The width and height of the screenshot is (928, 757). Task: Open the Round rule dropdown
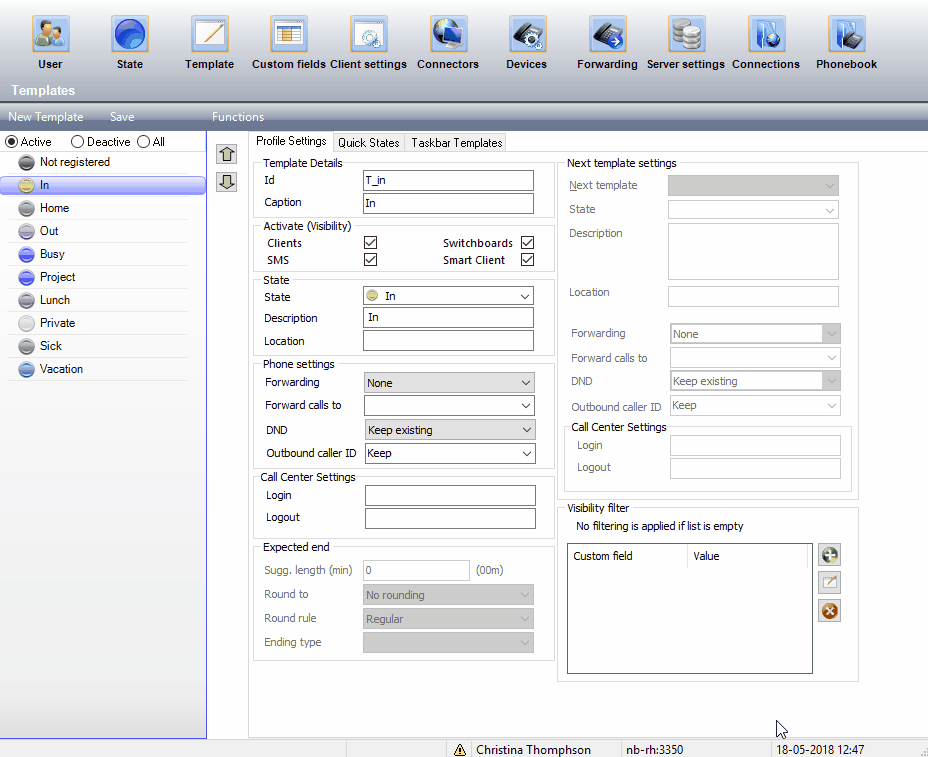coord(448,619)
